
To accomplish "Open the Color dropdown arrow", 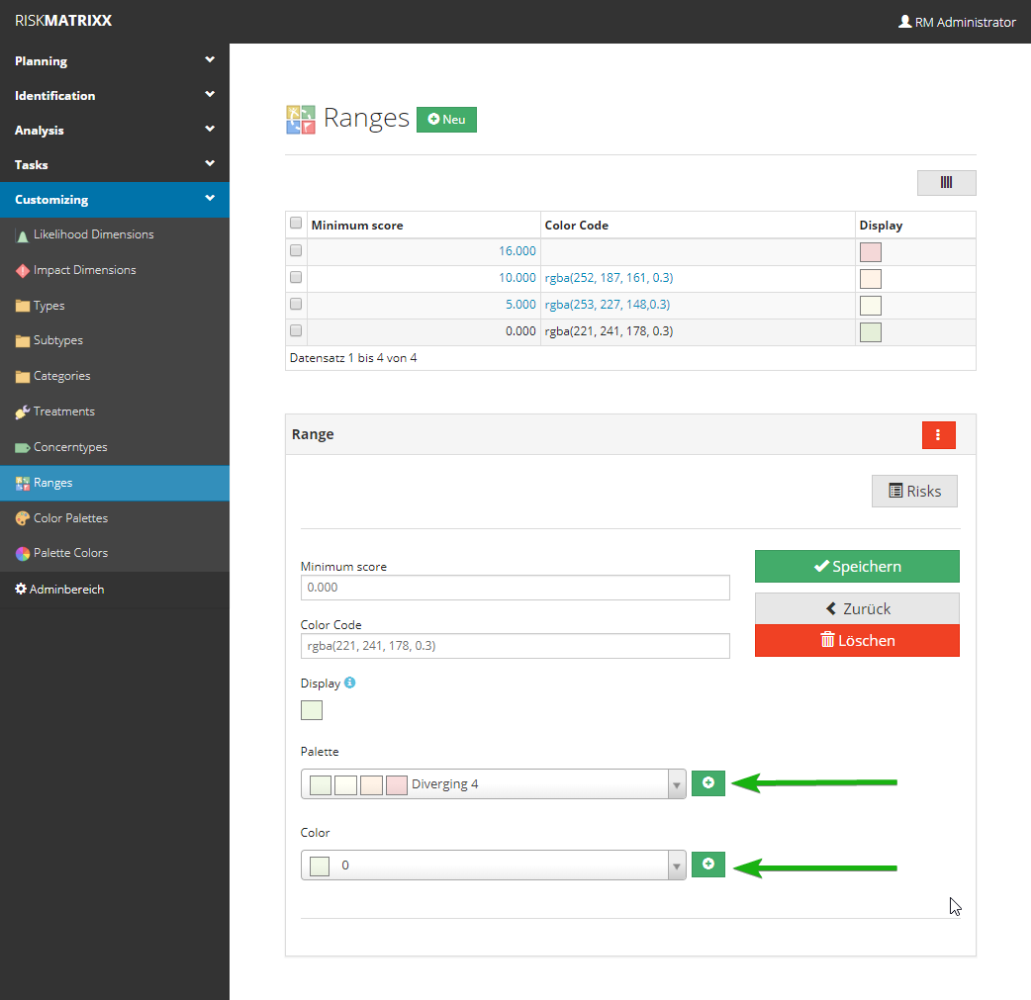I will click(x=677, y=865).
